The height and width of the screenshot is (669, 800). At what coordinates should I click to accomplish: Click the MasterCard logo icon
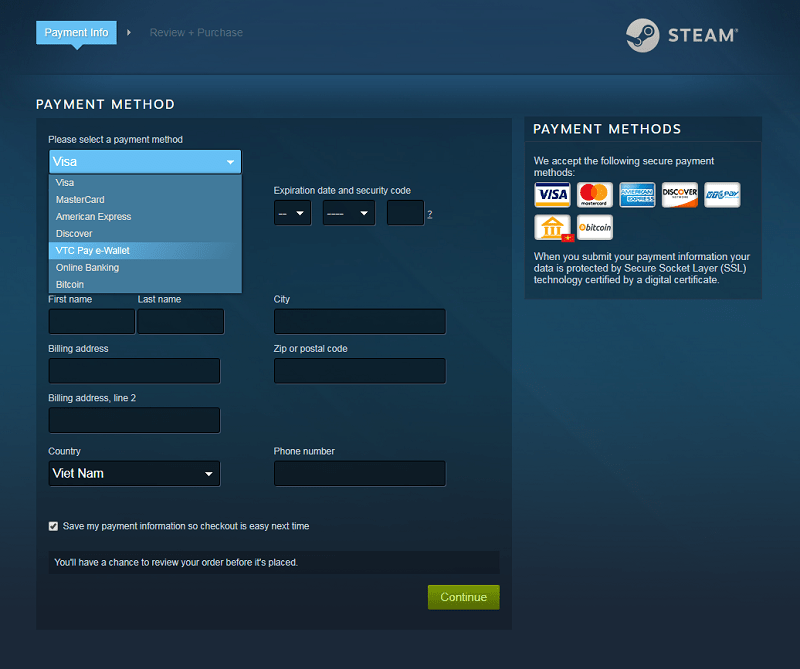click(x=594, y=194)
